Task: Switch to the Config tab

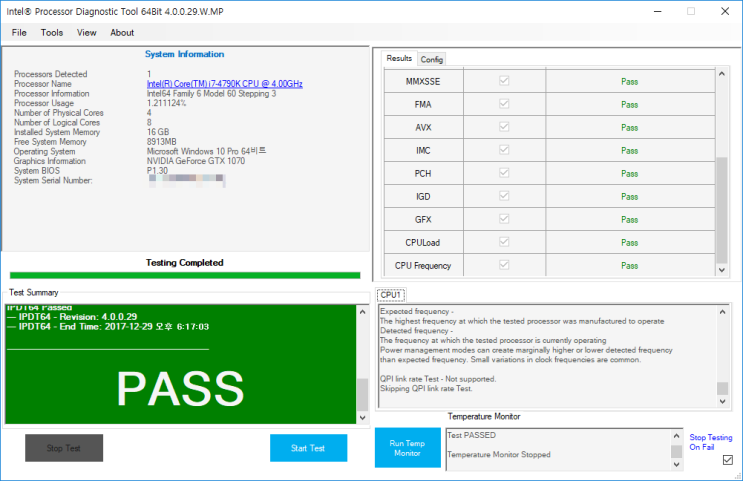Action: coord(432,59)
